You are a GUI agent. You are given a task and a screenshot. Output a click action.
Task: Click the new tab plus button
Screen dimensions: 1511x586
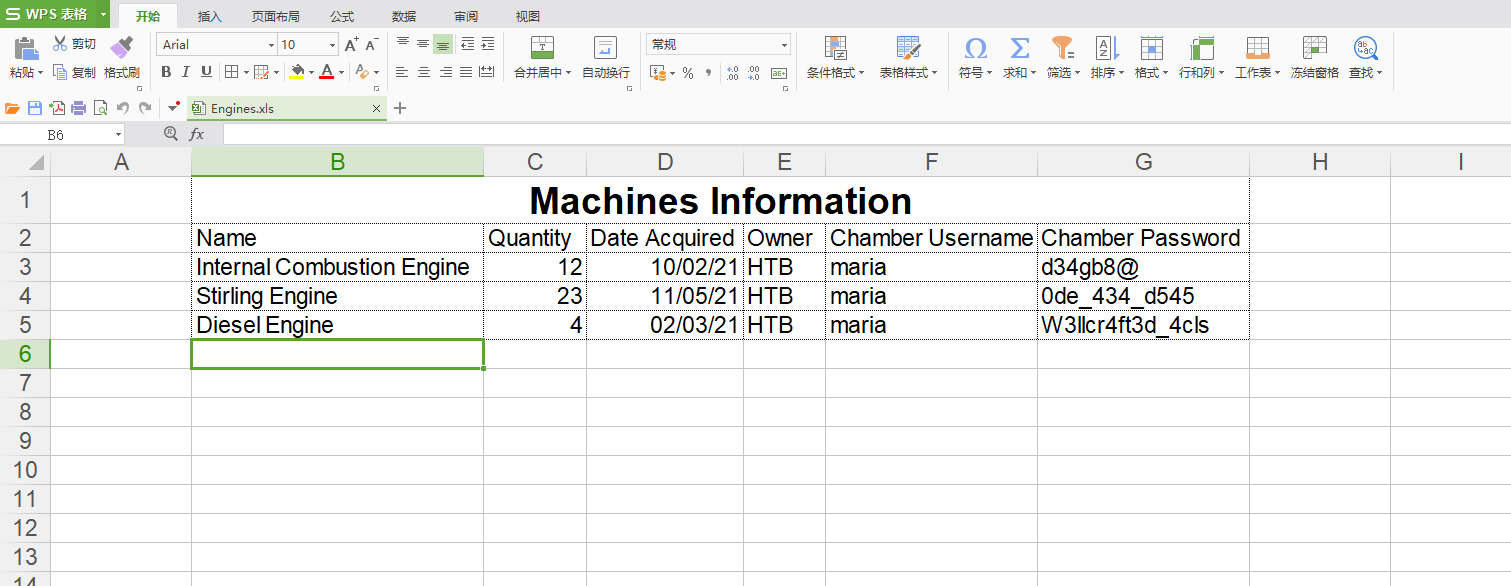400,108
